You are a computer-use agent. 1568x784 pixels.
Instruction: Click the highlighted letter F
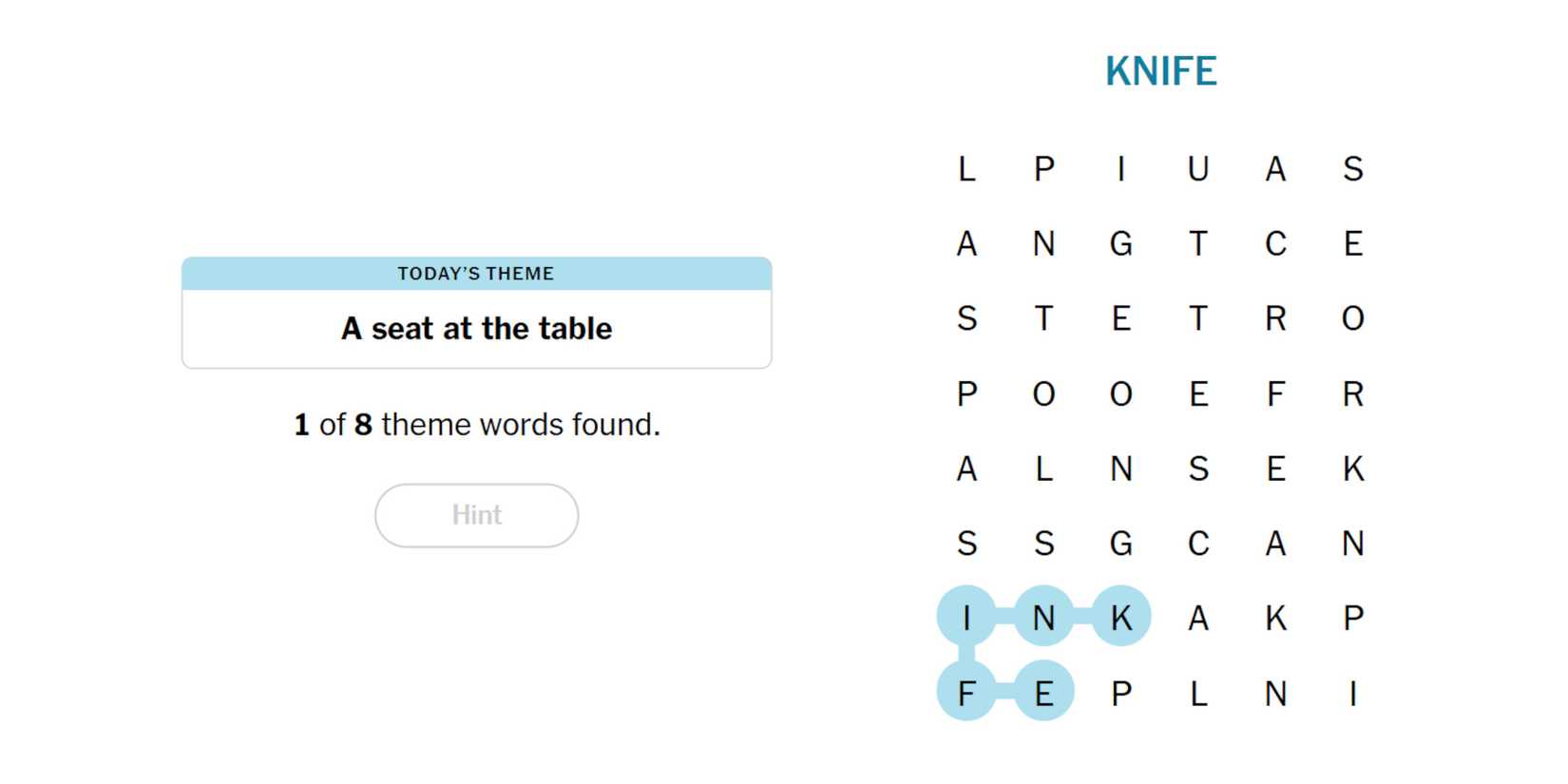966,693
